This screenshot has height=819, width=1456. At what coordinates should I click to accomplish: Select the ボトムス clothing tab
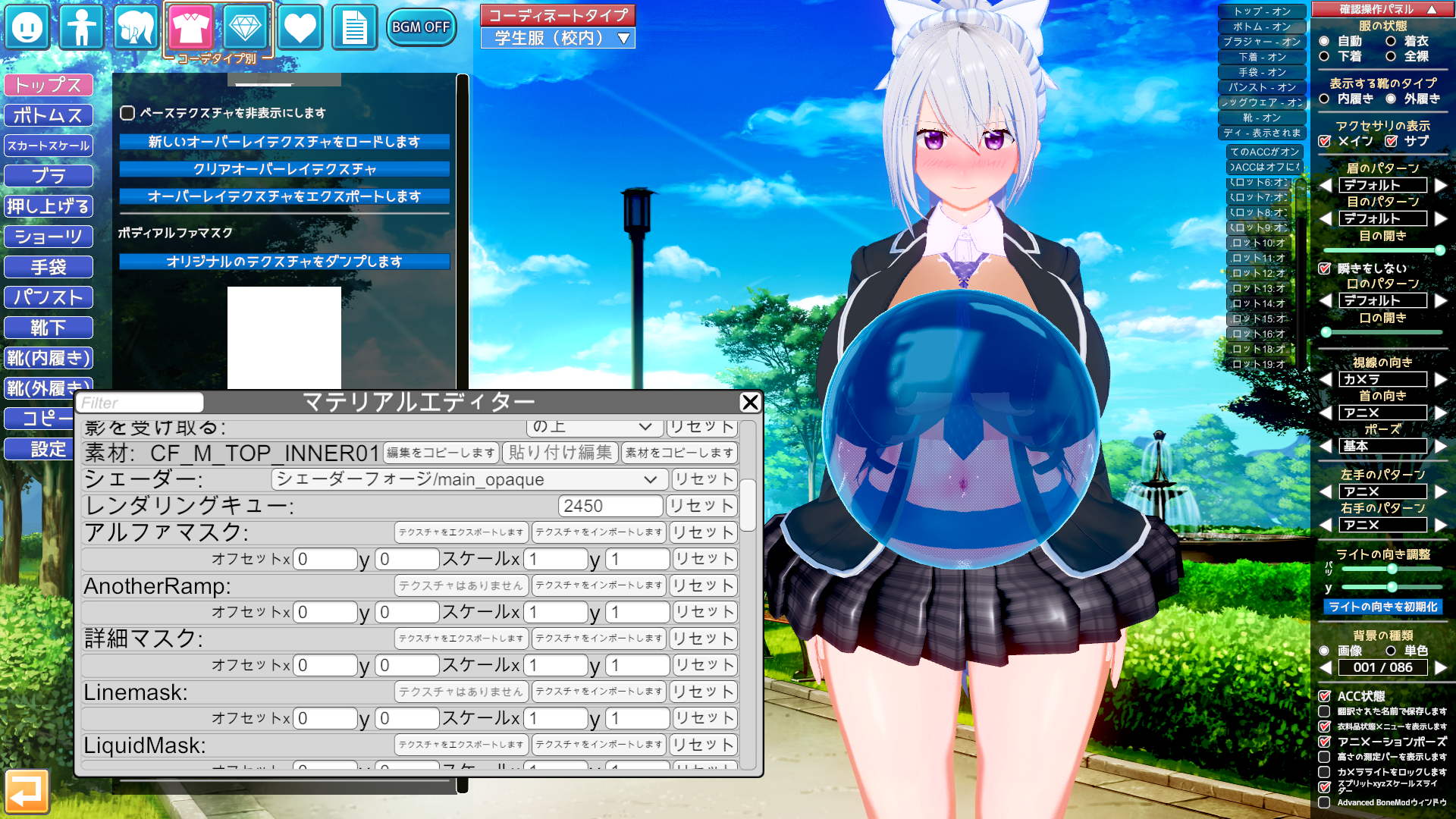click(x=49, y=115)
